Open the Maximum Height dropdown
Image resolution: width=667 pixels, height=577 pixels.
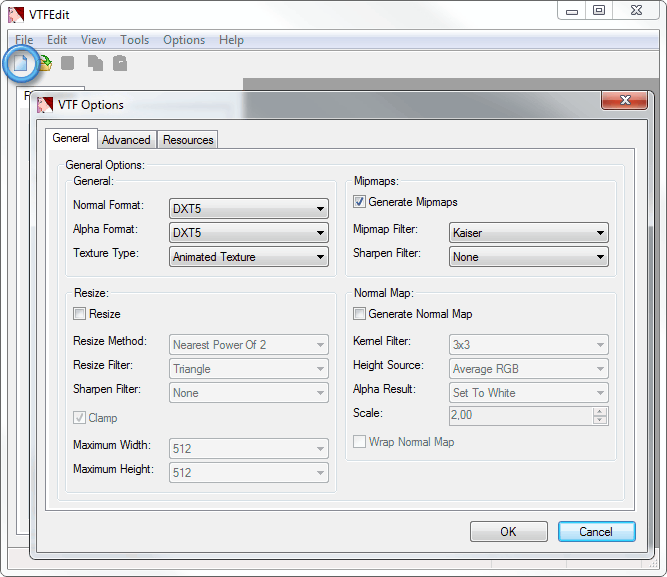pyautogui.click(x=249, y=473)
